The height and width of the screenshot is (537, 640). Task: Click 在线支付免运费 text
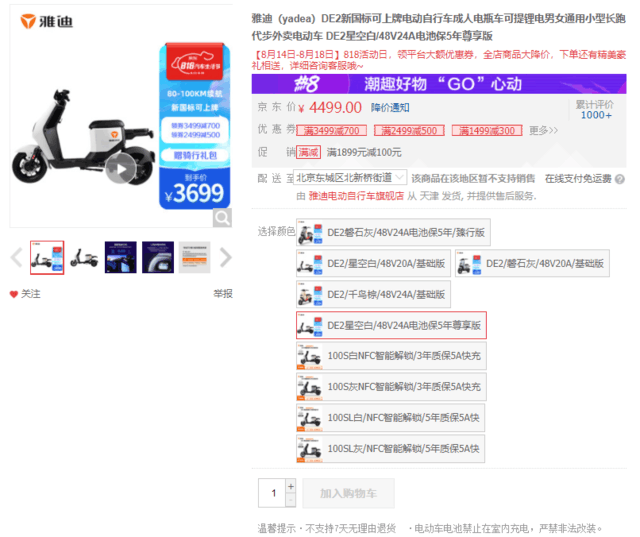(x=578, y=179)
